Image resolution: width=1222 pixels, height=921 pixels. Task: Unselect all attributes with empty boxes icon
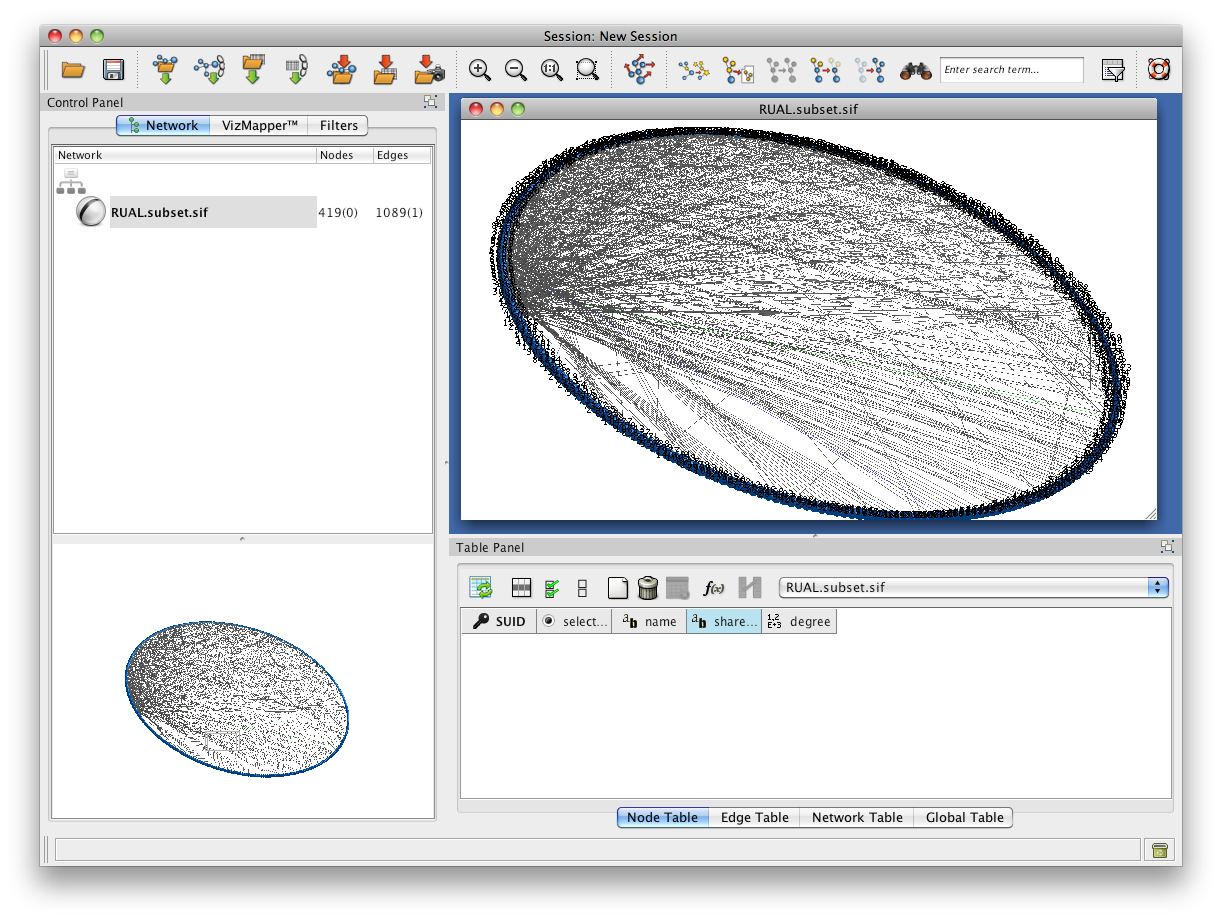(582, 588)
